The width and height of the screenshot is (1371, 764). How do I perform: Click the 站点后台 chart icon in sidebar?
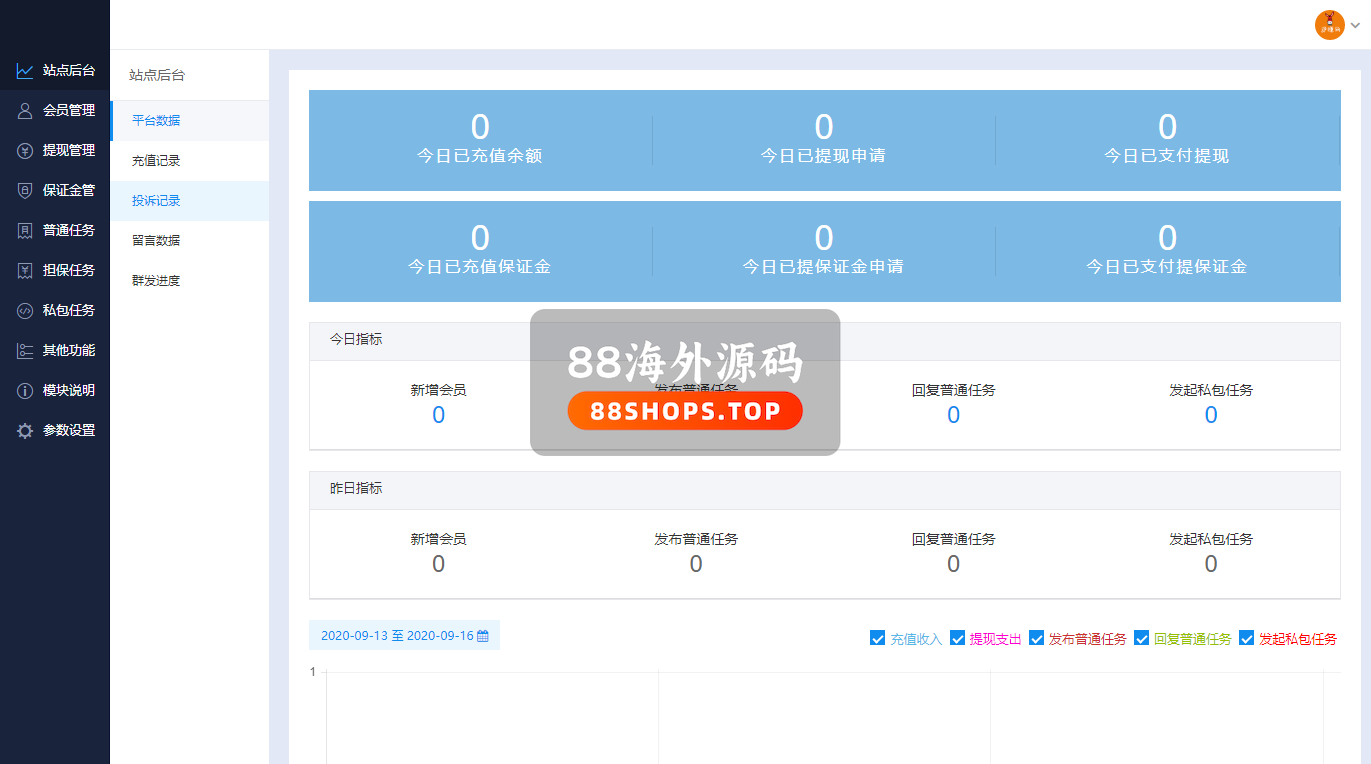[25, 71]
